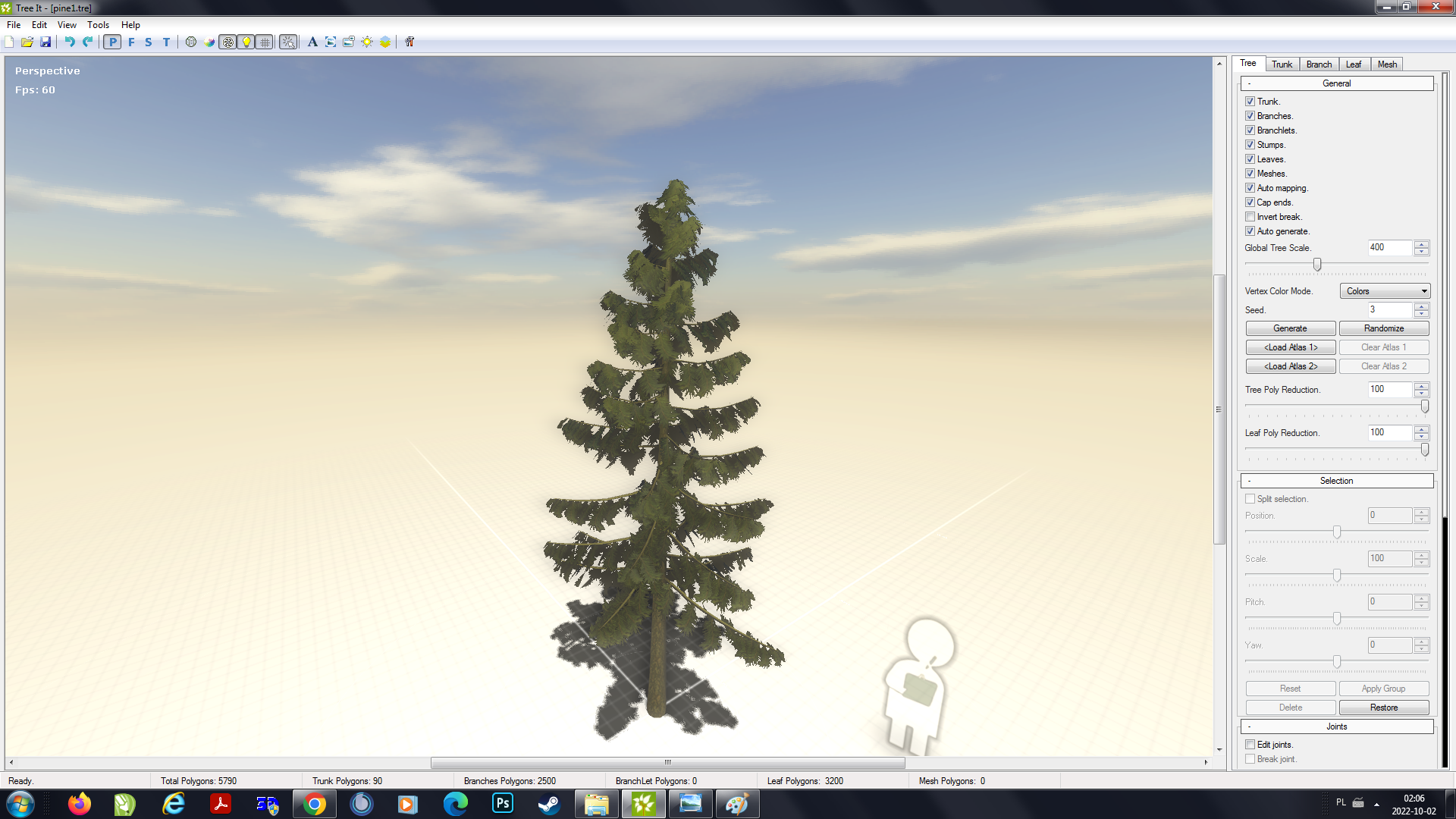This screenshot has height=819, width=1456.
Task: Open the Vertex Color Mode dropdown
Action: [x=1385, y=290]
